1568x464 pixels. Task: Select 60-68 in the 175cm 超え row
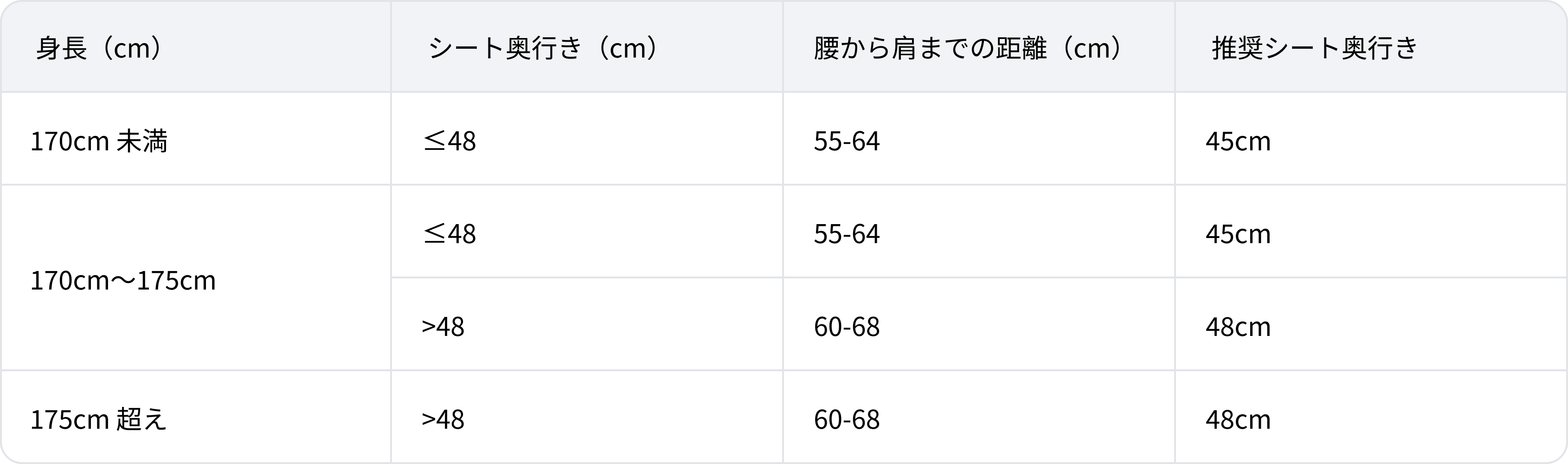pyautogui.click(x=847, y=419)
